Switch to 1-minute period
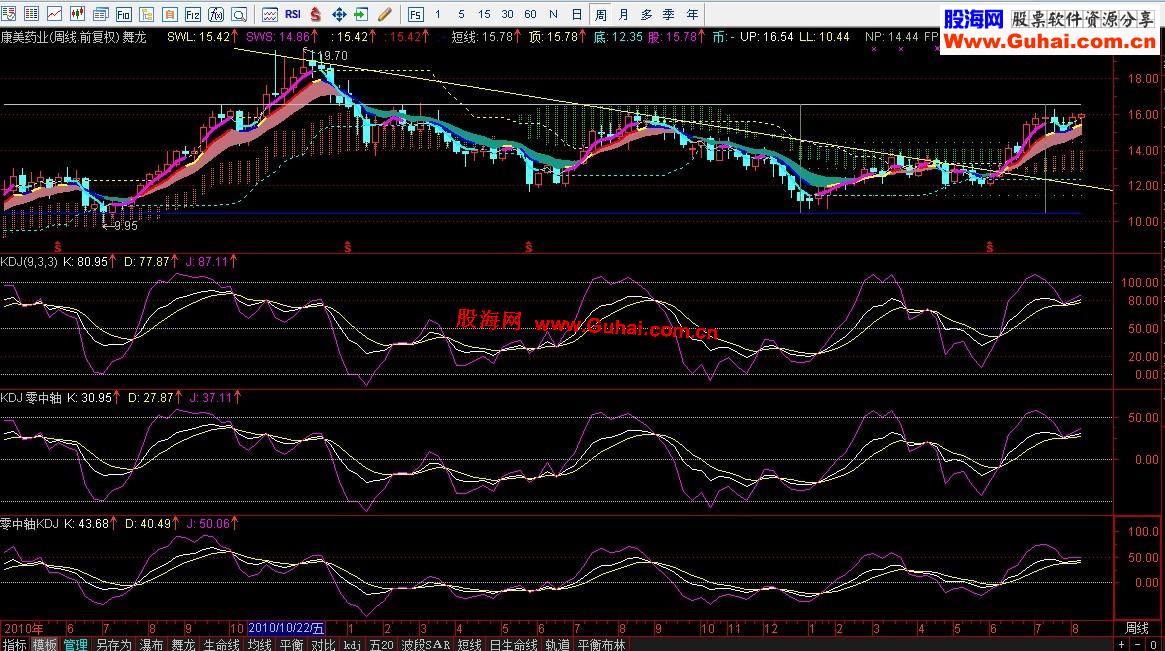The image size is (1165, 651). click(x=438, y=14)
